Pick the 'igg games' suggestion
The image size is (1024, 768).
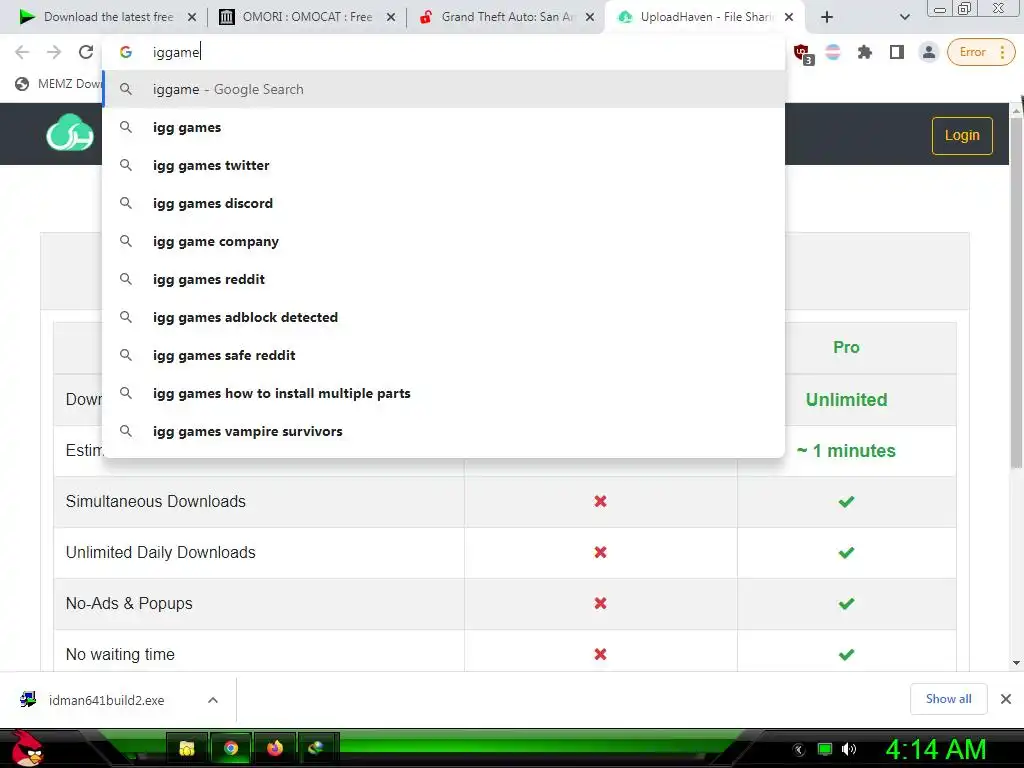pos(444,127)
